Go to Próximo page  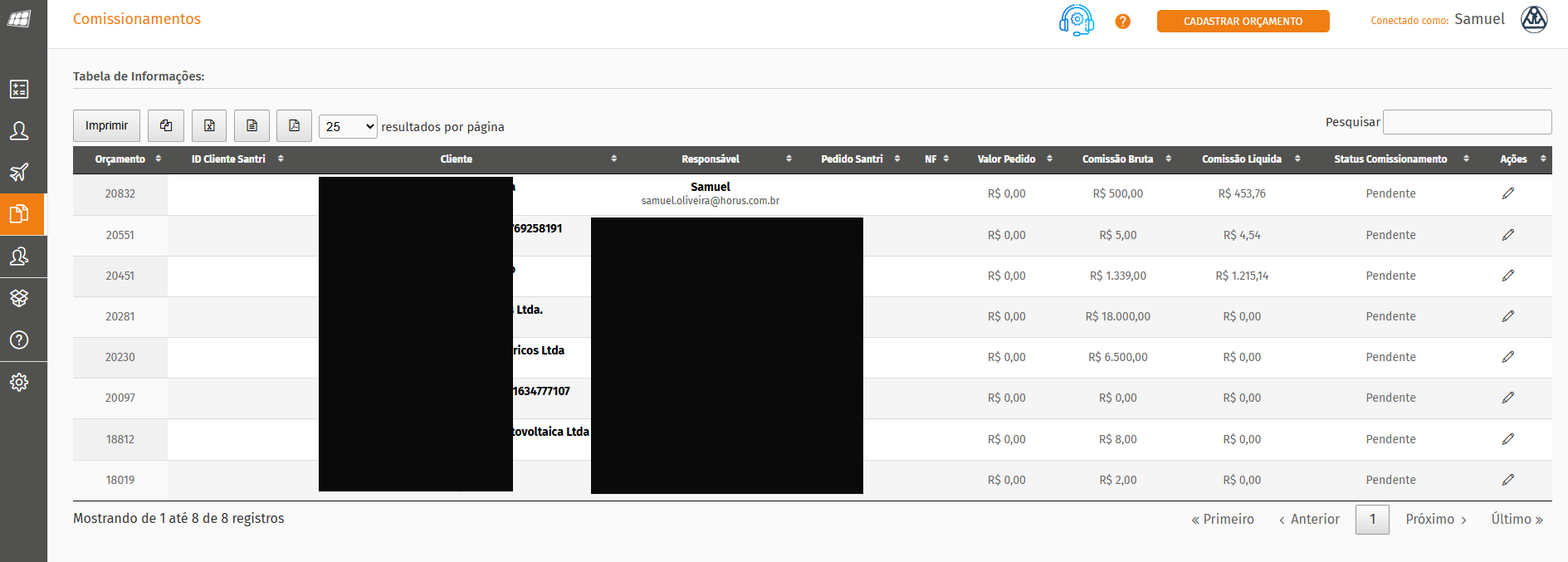(x=1436, y=520)
